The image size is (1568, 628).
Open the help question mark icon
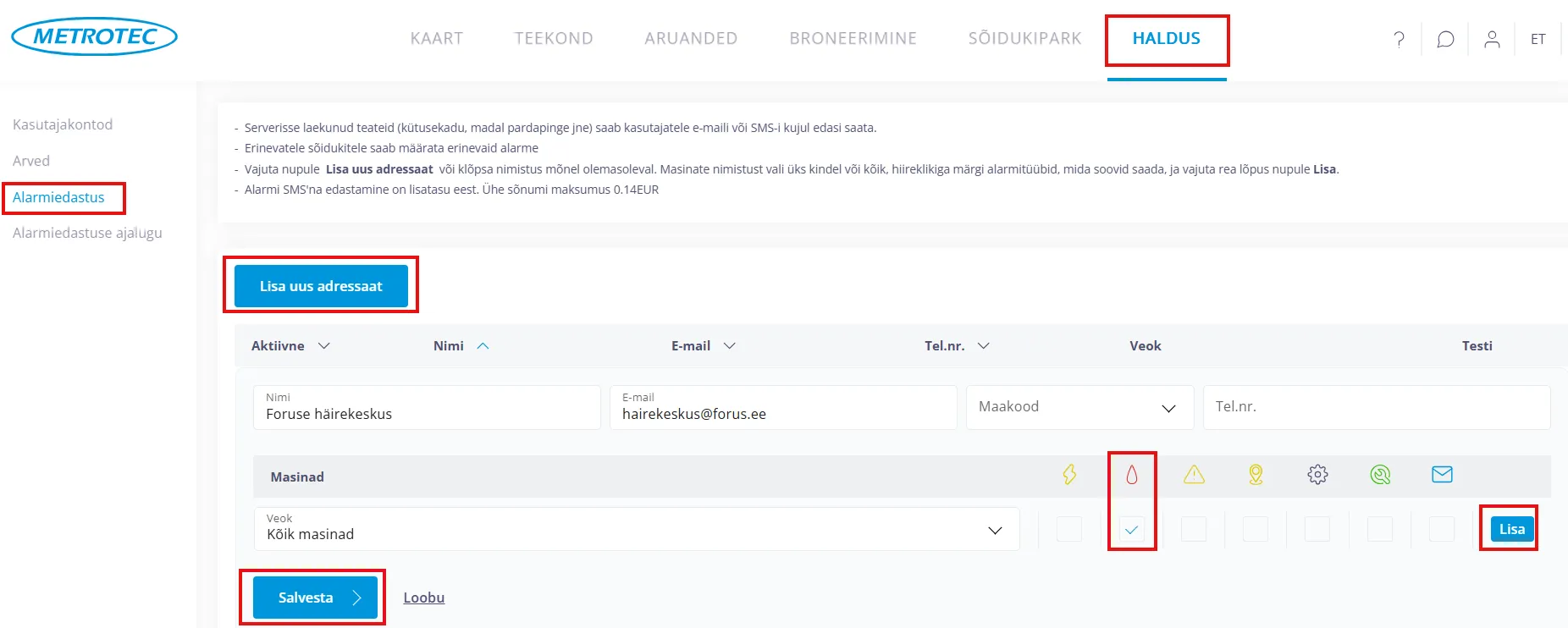(1399, 39)
